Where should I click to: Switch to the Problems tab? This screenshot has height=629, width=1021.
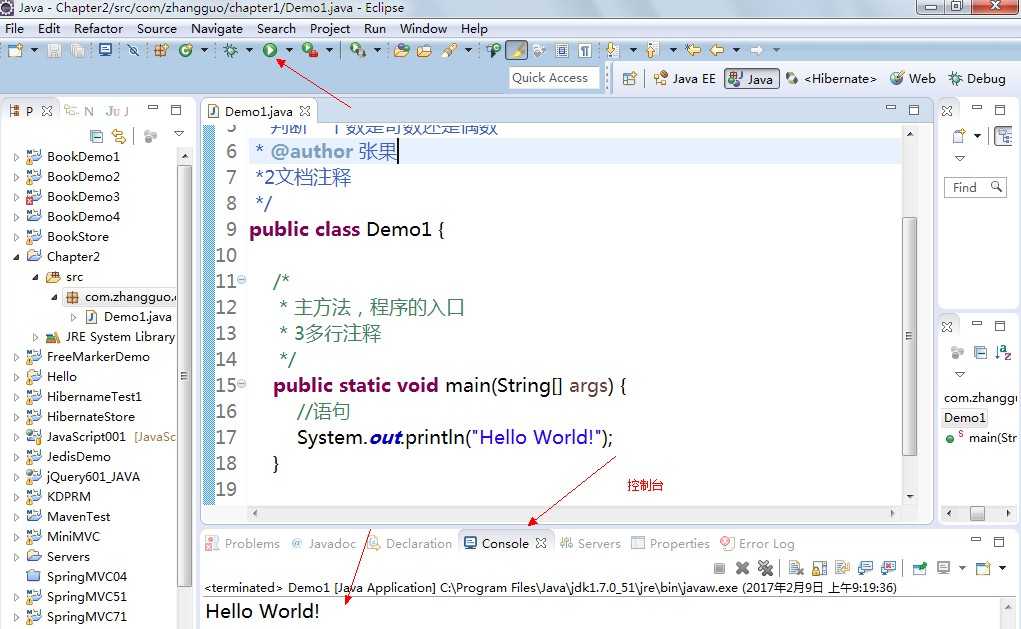coord(243,544)
